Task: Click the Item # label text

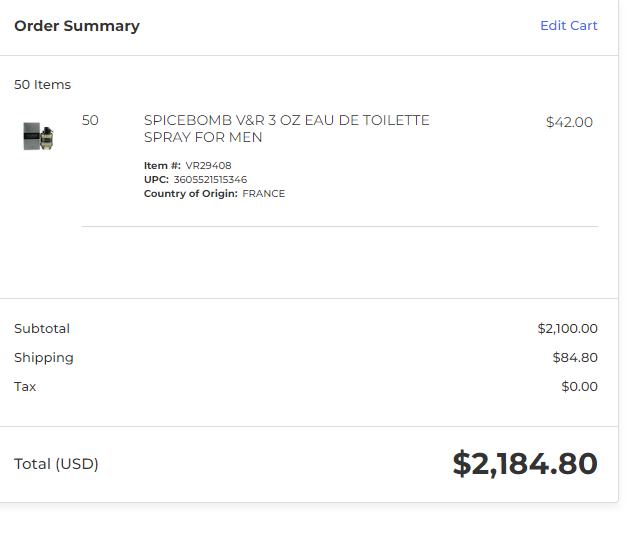Action: pyautogui.click(x=162, y=165)
